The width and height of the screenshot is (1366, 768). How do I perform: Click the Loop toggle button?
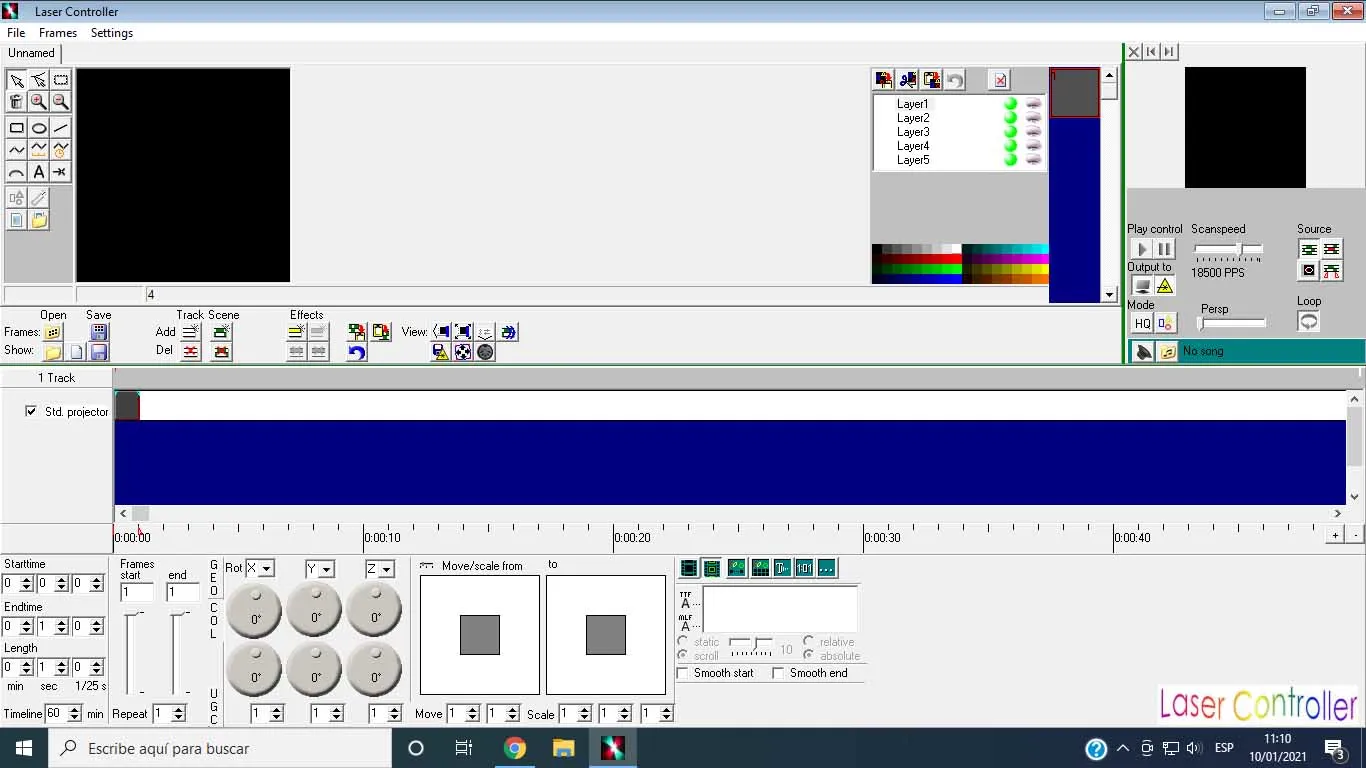pos(1308,321)
